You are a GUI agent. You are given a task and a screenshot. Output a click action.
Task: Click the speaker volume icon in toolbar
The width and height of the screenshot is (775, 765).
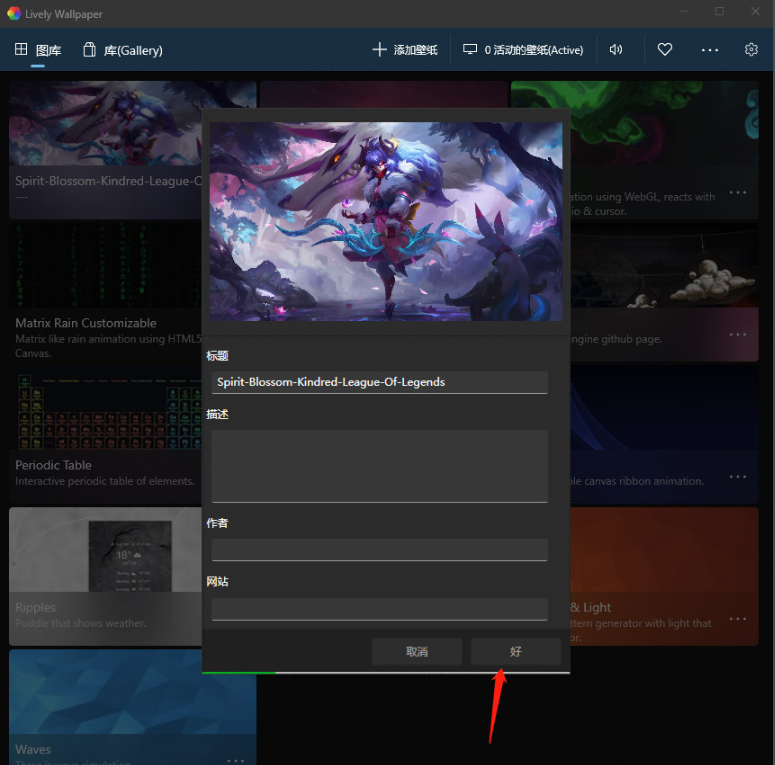(x=616, y=50)
